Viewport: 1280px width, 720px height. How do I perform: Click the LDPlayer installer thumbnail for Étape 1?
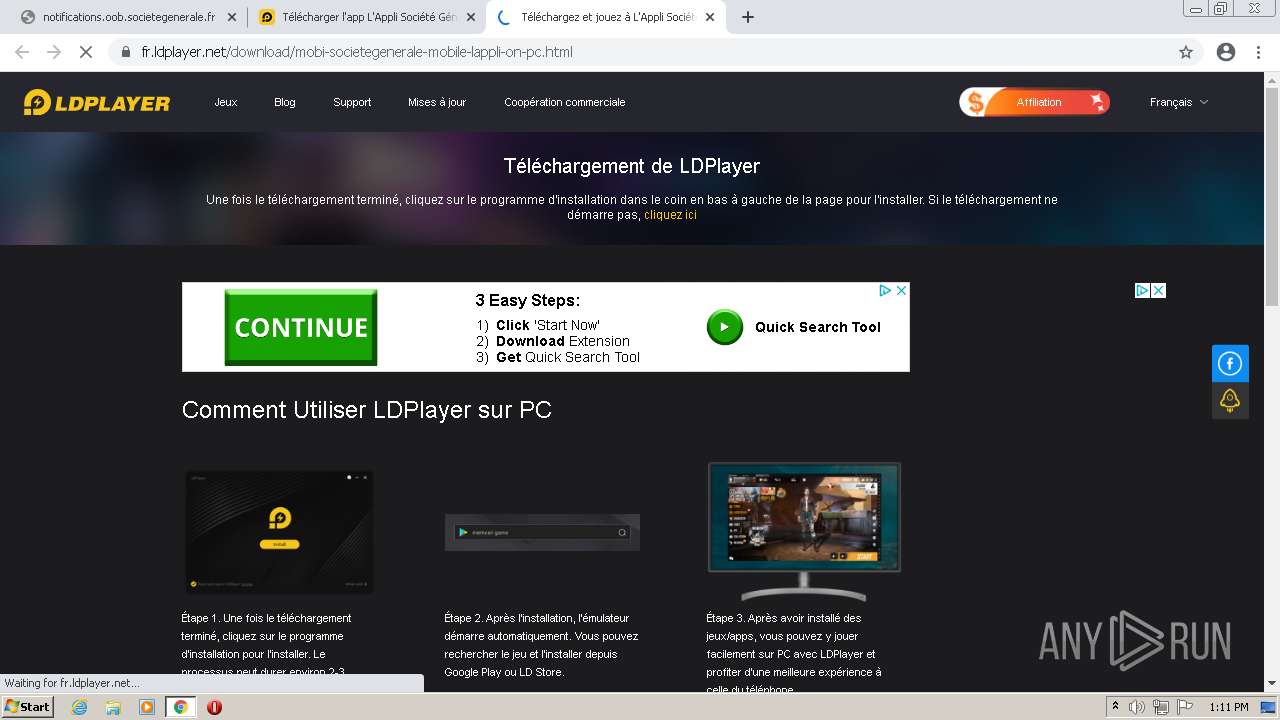coord(279,532)
